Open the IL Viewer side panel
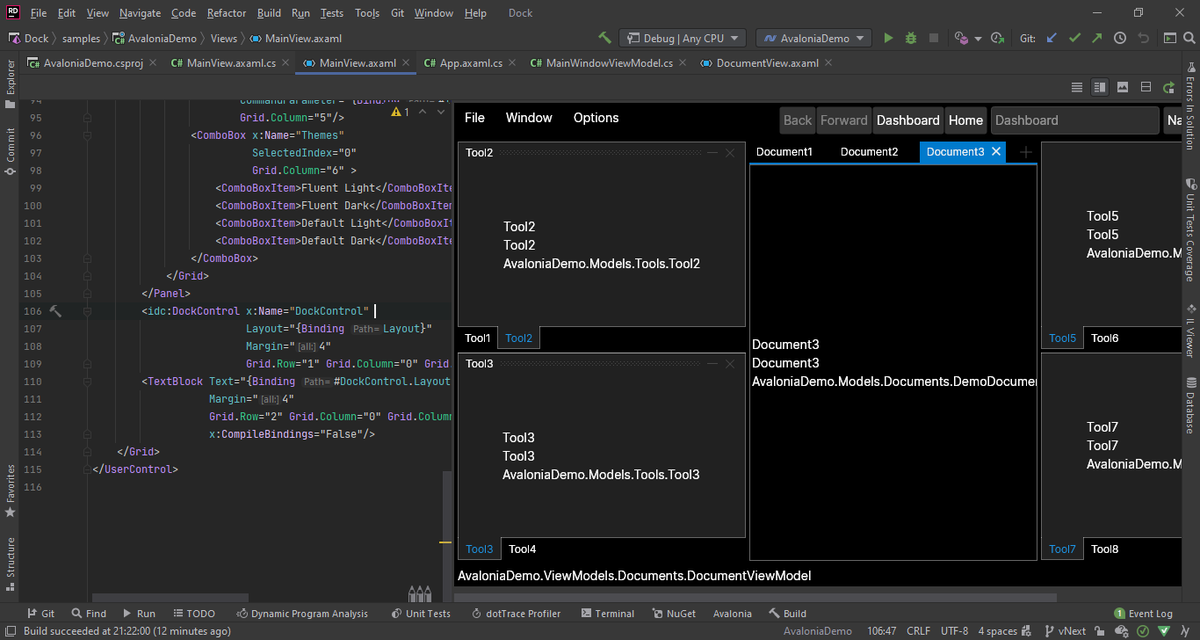Viewport: 1200px width, 640px height. [x=1190, y=330]
